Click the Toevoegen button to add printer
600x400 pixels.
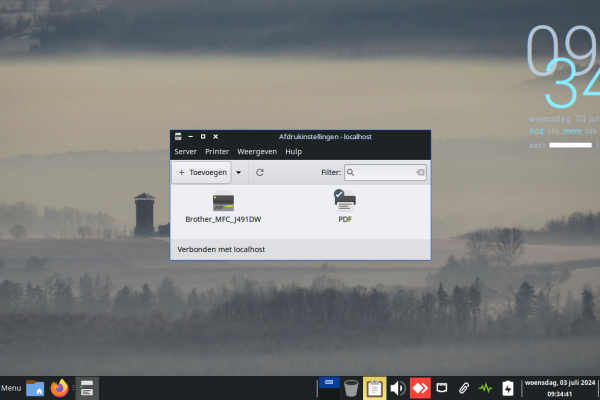[x=202, y=173]
